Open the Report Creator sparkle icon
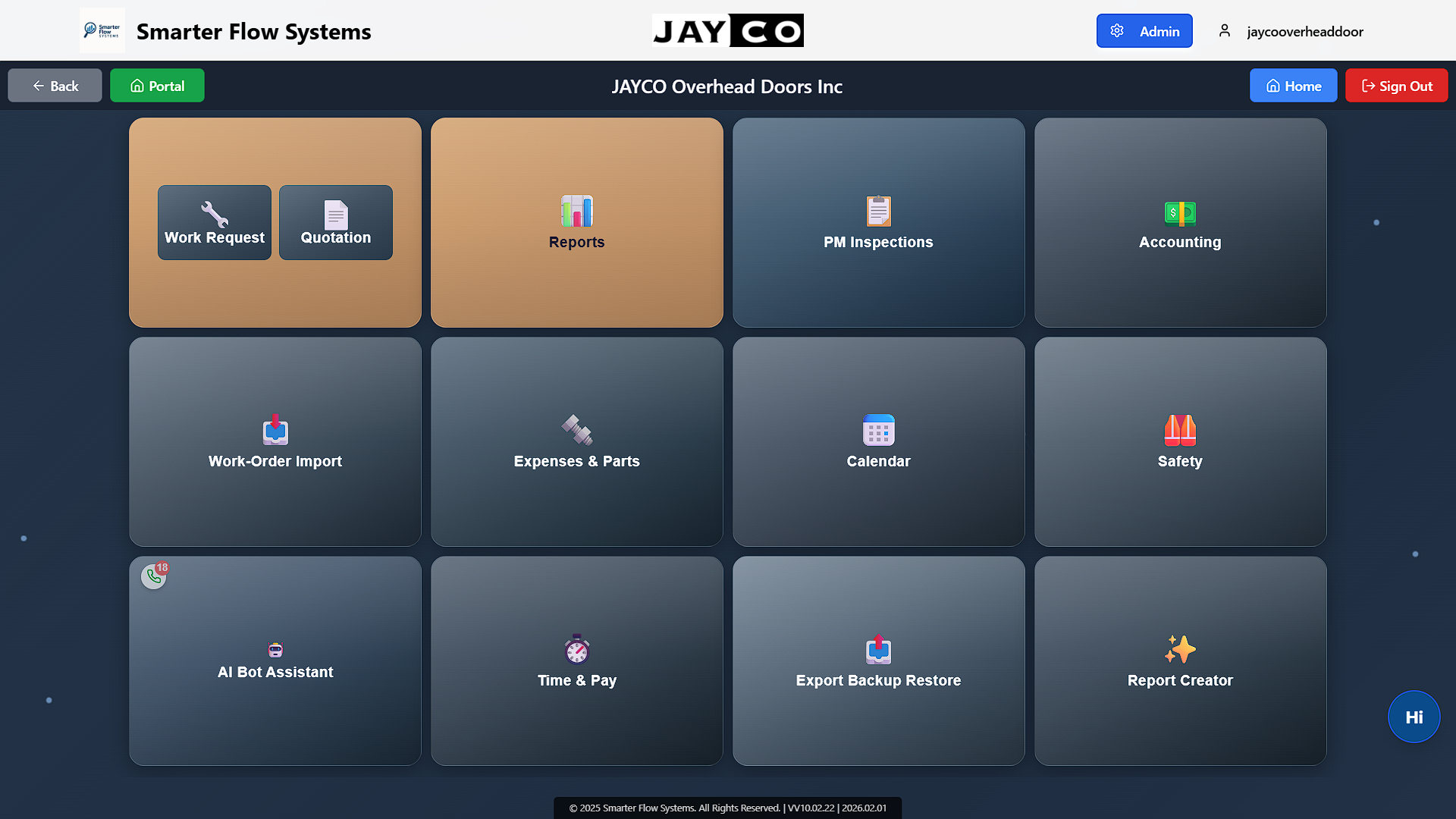1456x819 pixels. click(1180, 649)
